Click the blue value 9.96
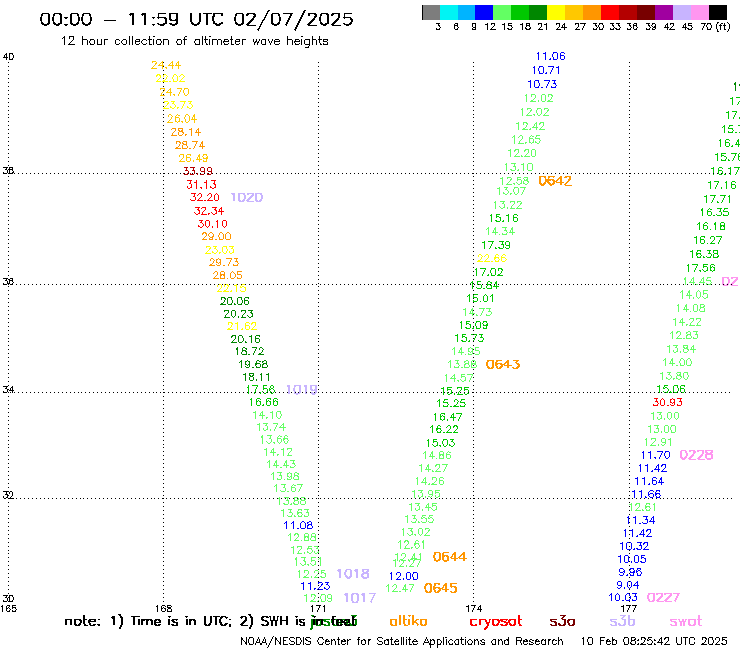This screenshot has width=740, height=650. (630, 572)
